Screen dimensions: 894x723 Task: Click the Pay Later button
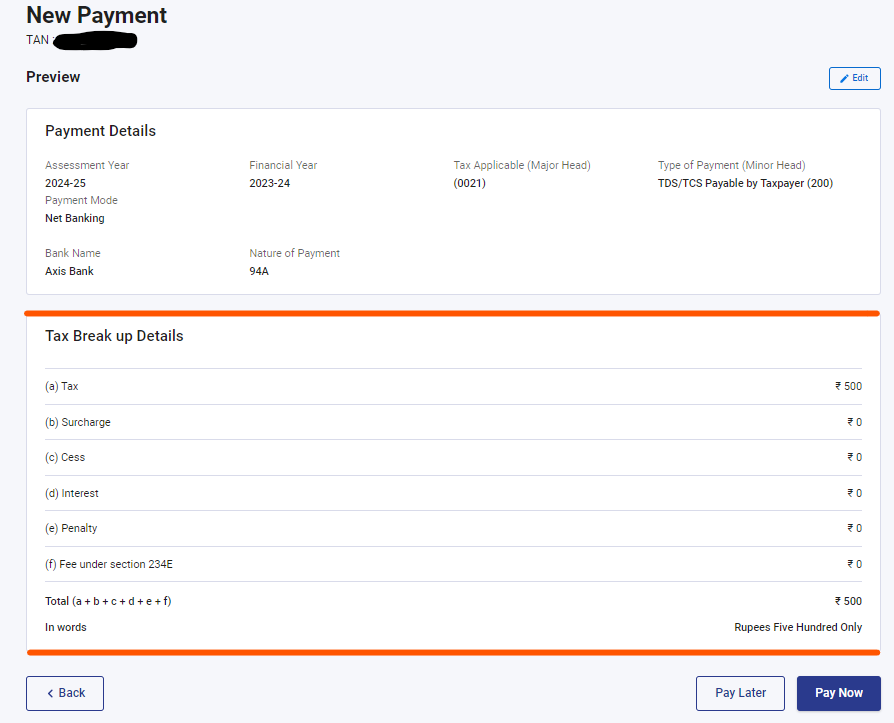pos(740,693)
